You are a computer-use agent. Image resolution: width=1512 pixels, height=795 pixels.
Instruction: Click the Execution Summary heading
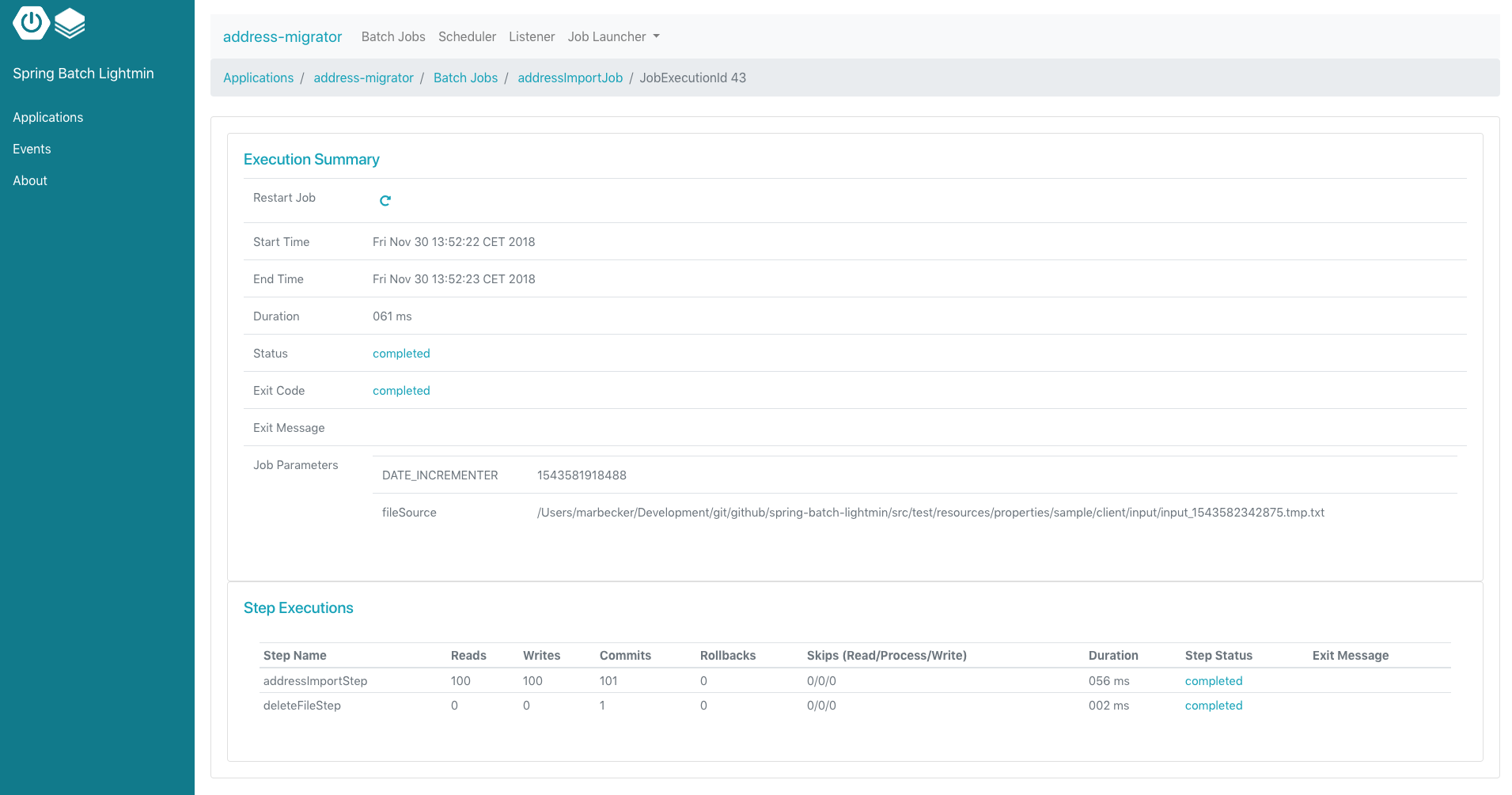tap(312, 159)
